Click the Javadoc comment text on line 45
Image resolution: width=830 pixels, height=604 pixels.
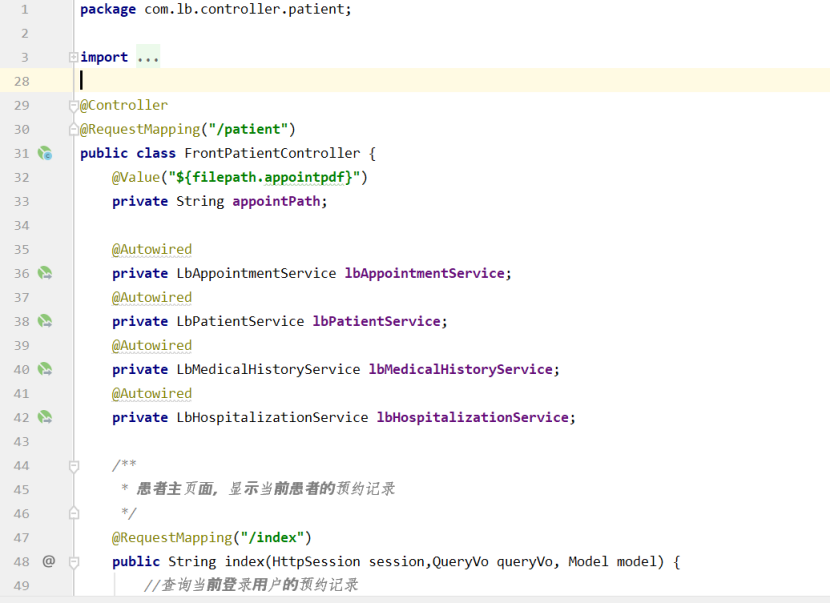click(x=266, y=489)
